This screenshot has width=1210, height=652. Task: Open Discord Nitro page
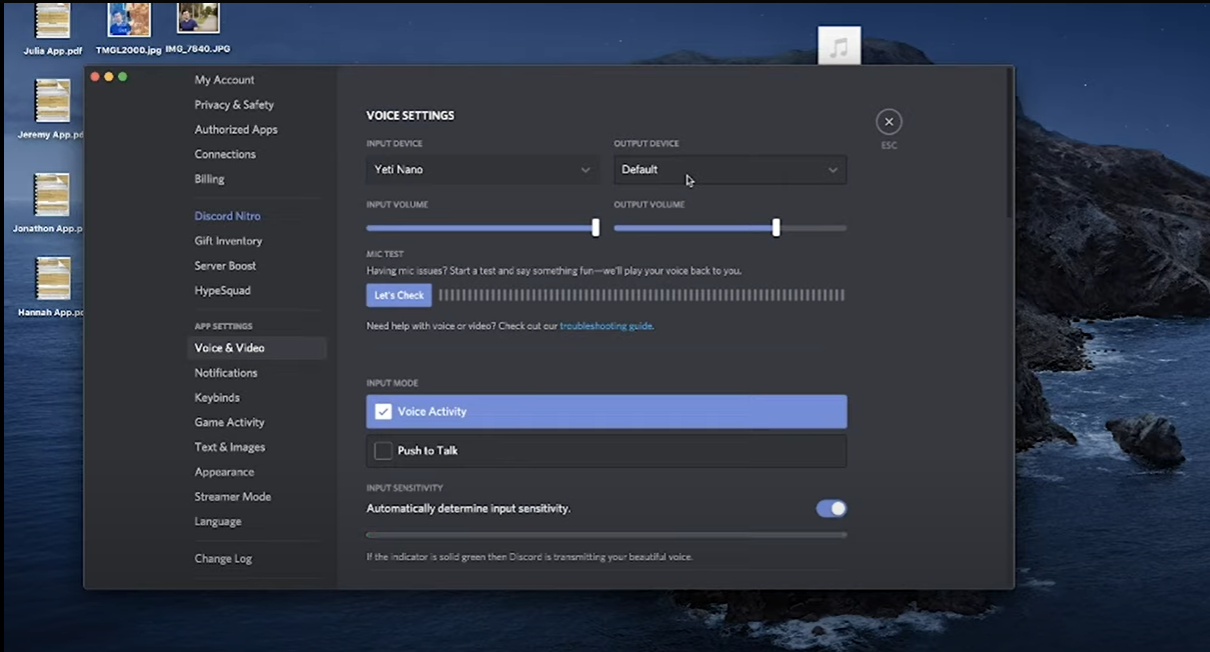(227, 216)
